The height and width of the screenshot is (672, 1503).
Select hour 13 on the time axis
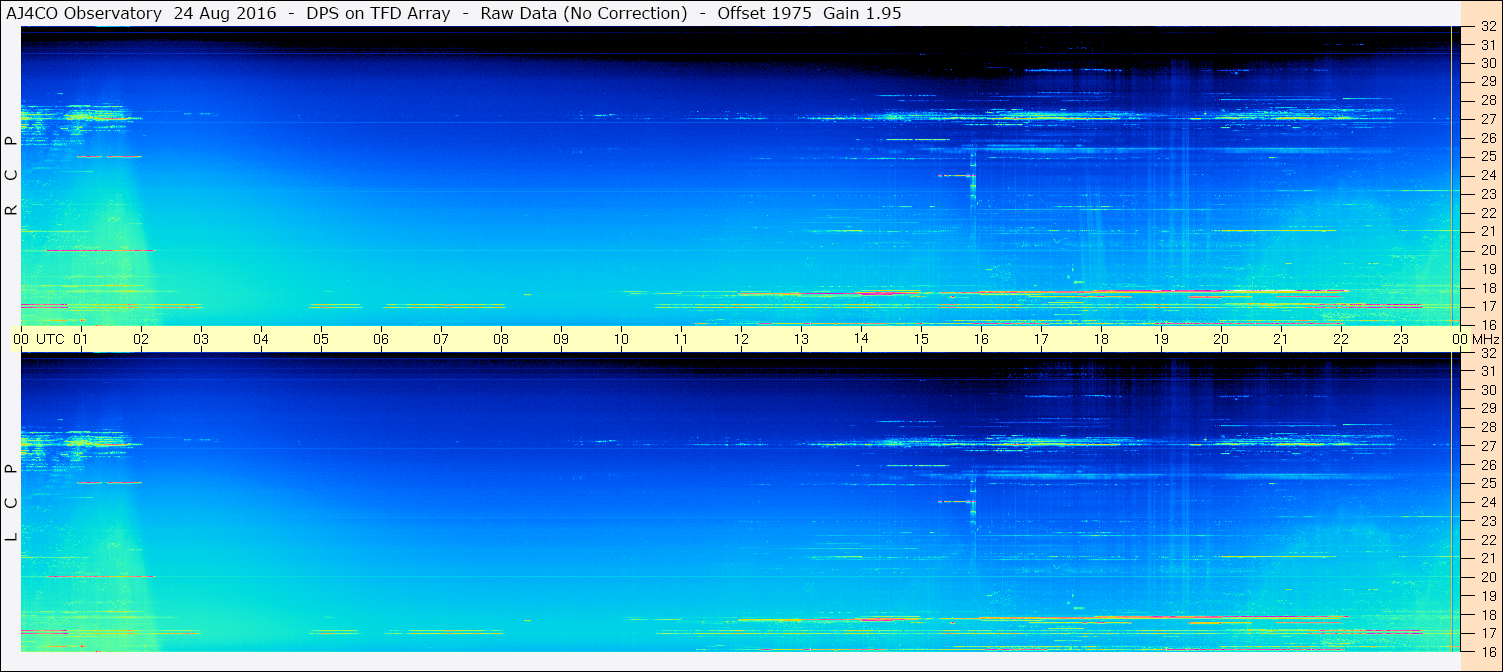[x=801, y=339]
